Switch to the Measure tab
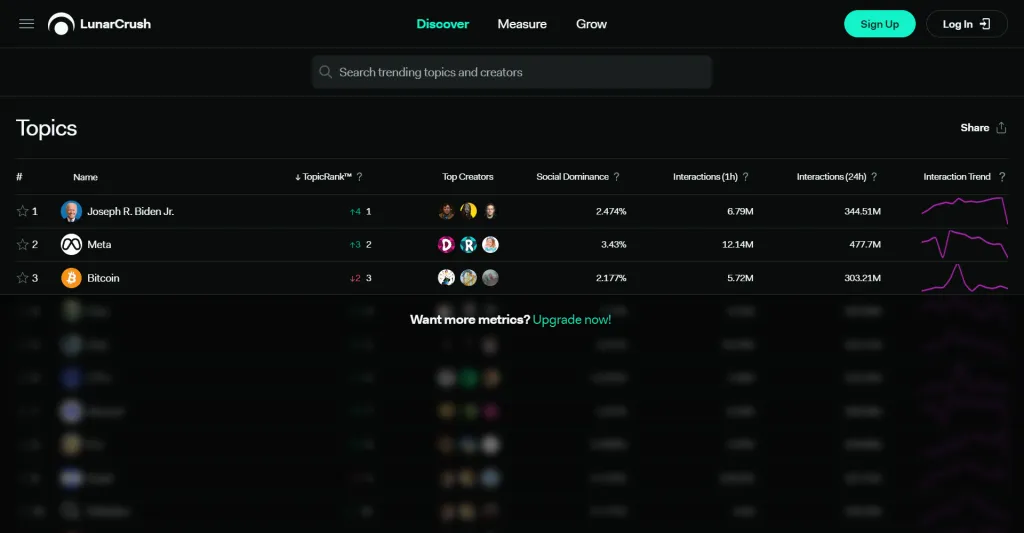 pyautogui.click(x=522, y=24)
